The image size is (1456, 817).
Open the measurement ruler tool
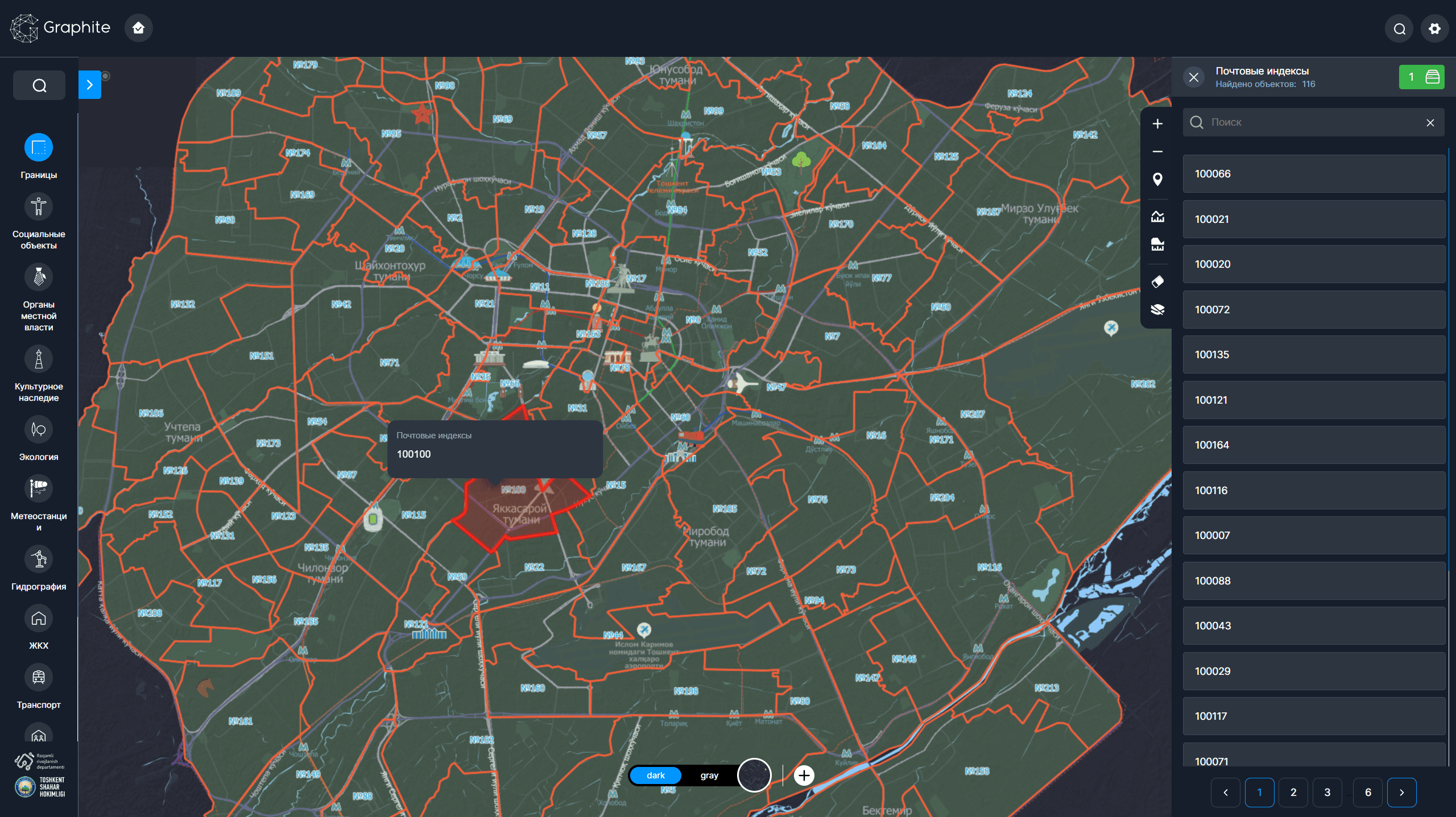click(x=1157, y=244)
